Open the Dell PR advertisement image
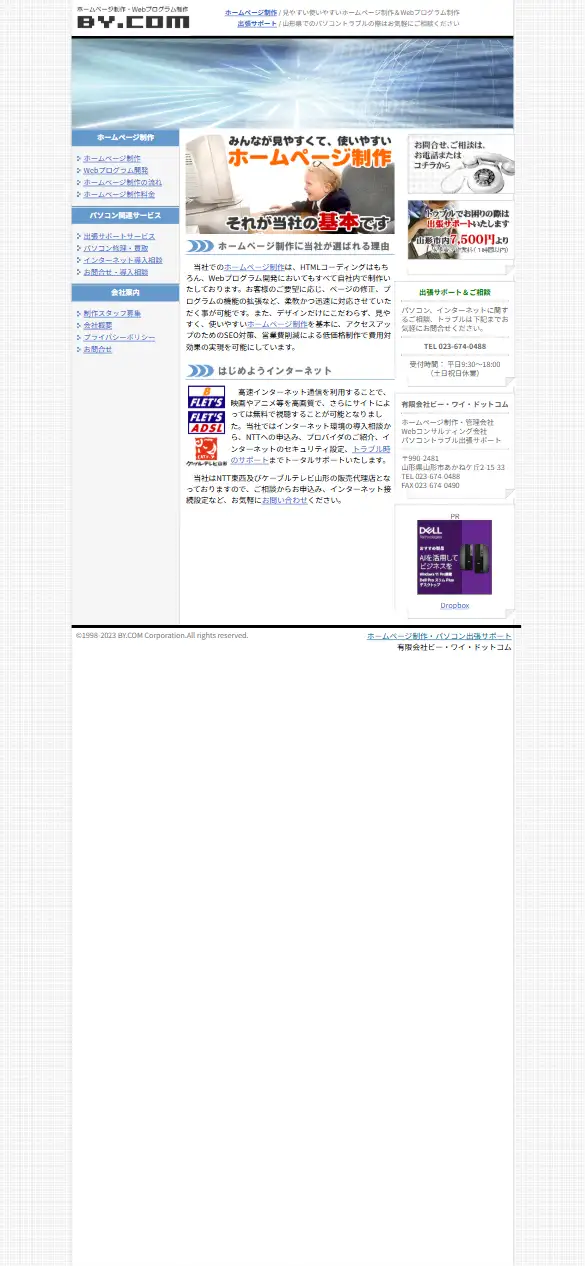The width and height of the screenshot is (585, 1266). pyautogui.click(x=454, y=557)
